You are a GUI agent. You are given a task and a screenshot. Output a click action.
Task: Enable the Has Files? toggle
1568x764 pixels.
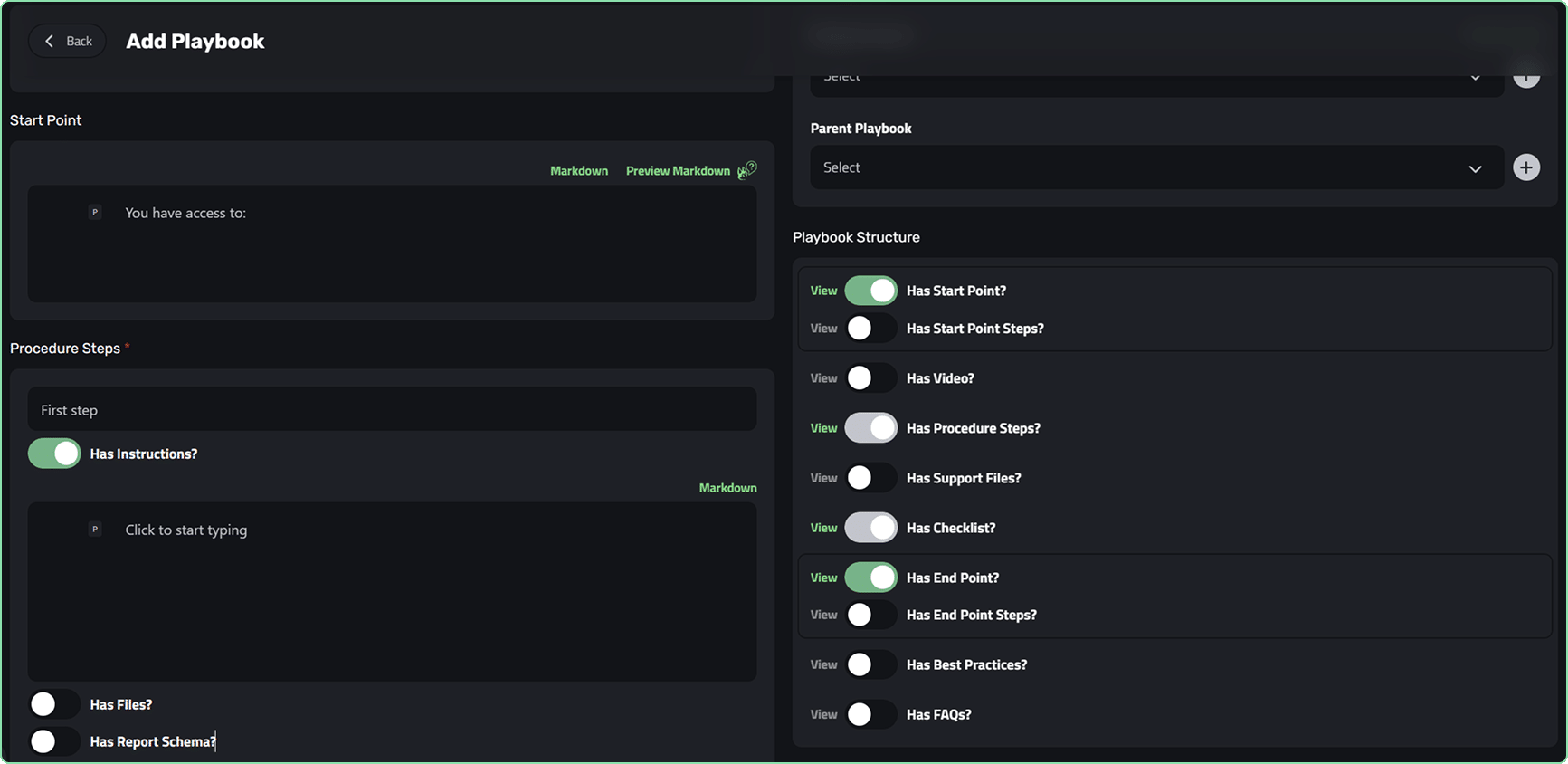(x=53, y=703)
